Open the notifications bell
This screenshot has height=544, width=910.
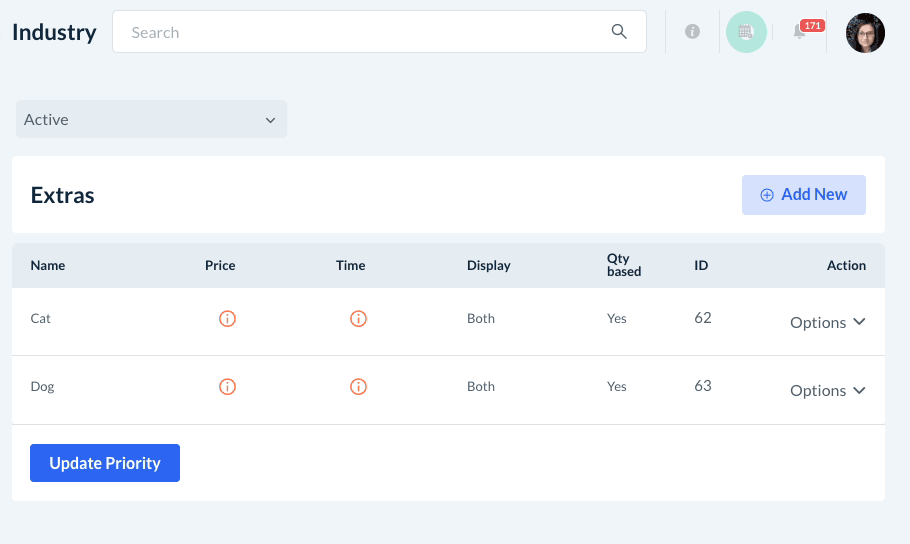800,32
